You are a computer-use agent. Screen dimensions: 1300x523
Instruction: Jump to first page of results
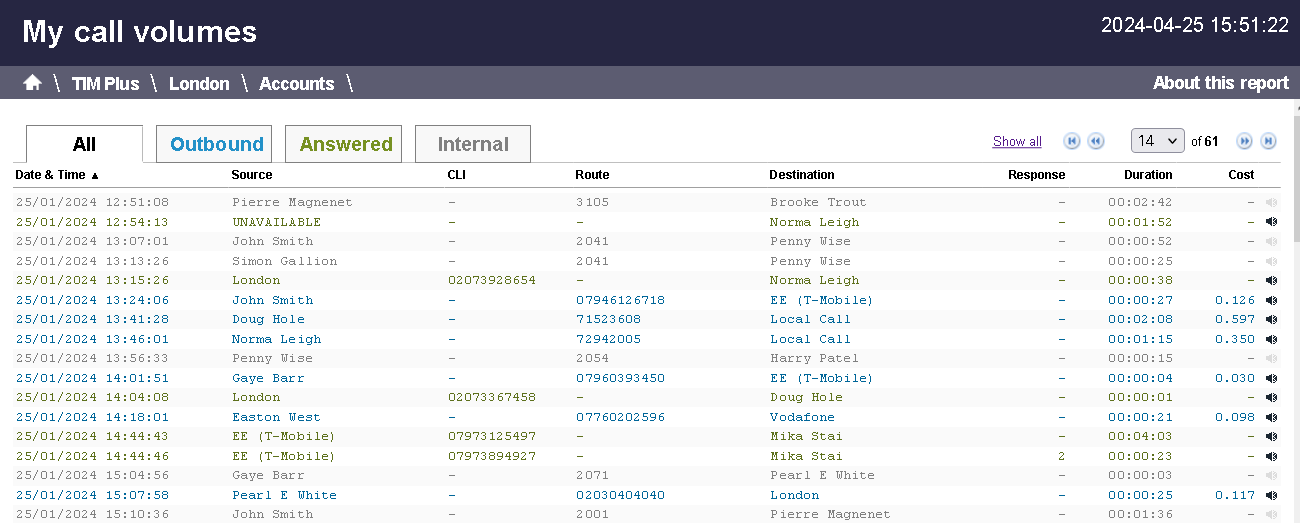tap(1072, 141)
